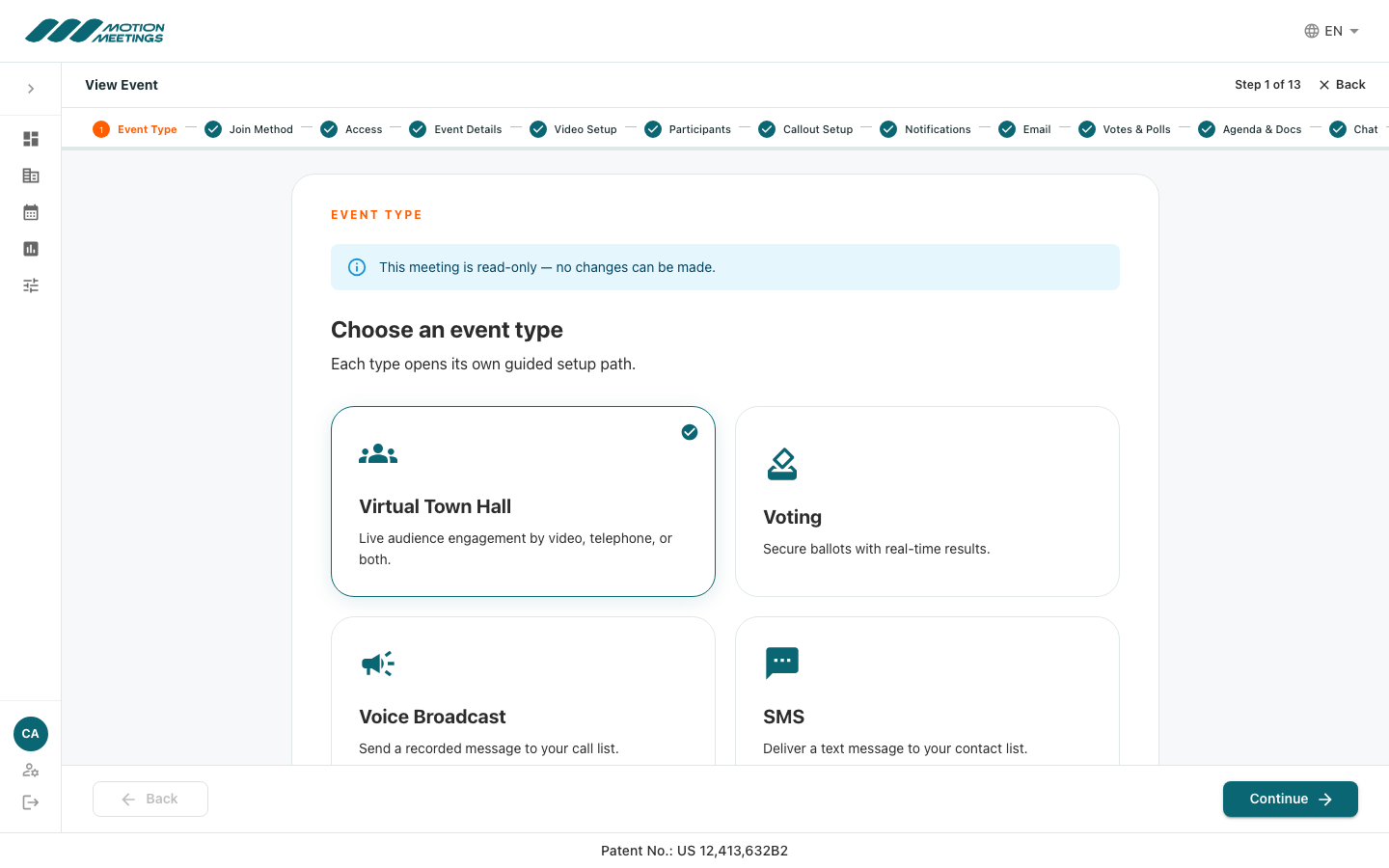
Task: Click the CA user avatar
Action: pos(31,734)
